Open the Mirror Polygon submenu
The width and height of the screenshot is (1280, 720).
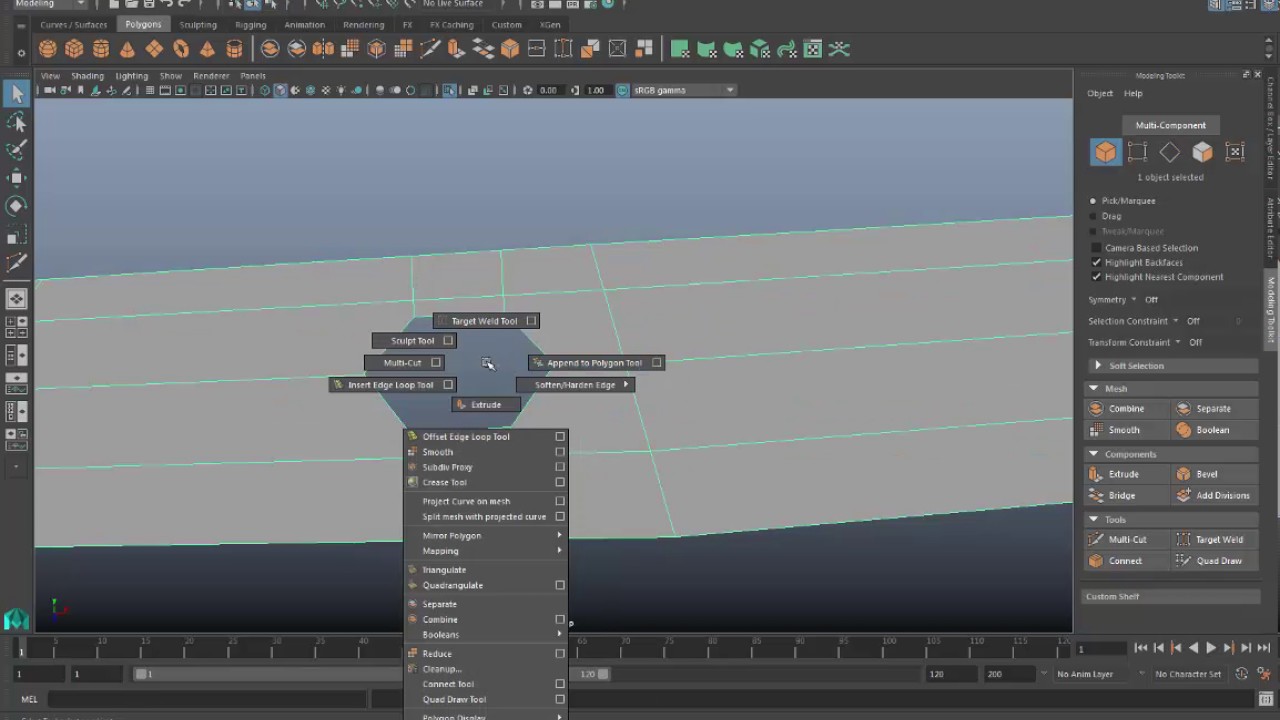(x=485, y=536)
